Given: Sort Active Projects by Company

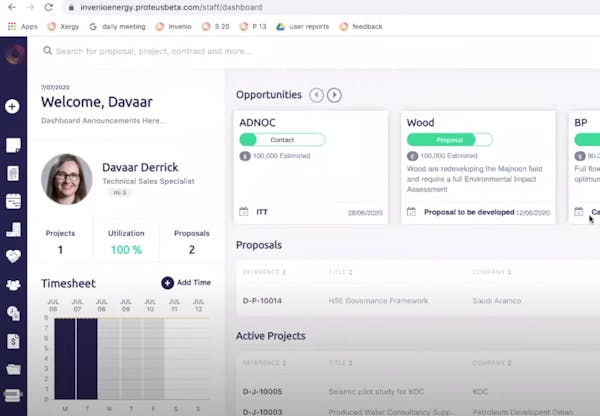Looking at the screenshot, I should coord(492,363).
